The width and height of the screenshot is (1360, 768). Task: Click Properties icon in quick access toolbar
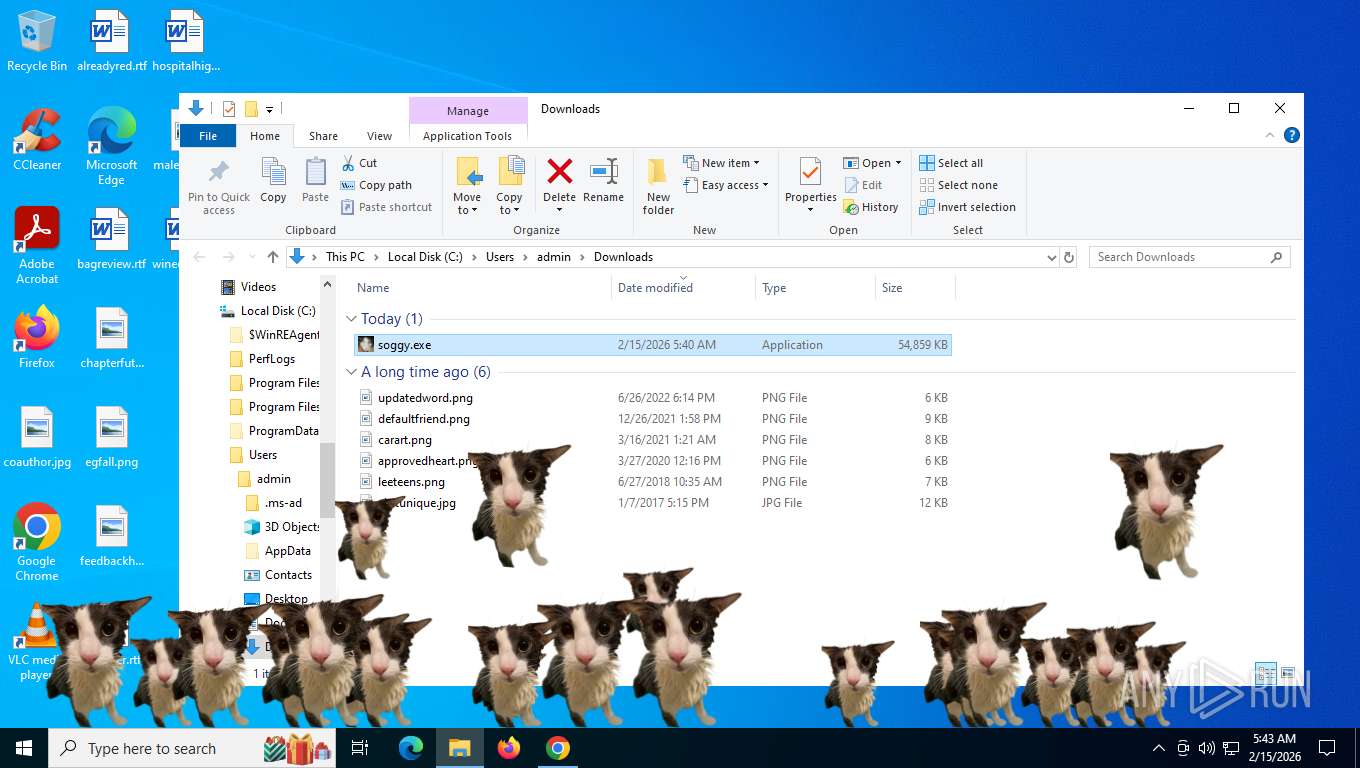229,109
